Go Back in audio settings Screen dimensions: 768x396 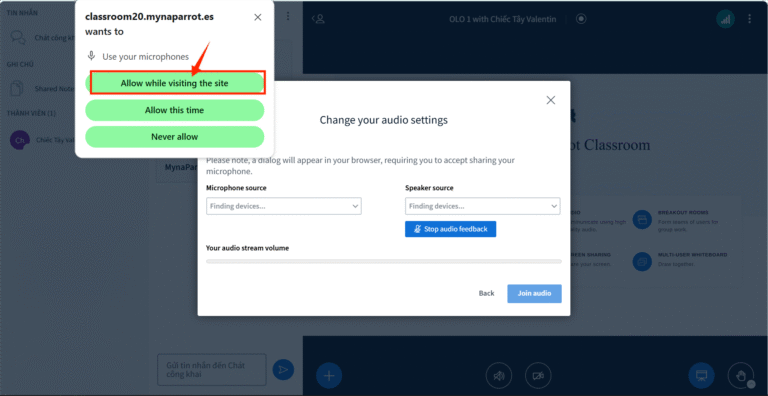(486, 294)
